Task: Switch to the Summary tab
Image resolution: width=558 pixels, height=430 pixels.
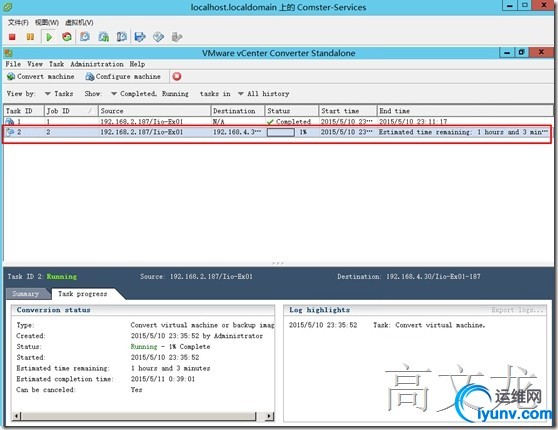Action: (x=26, y=294)
